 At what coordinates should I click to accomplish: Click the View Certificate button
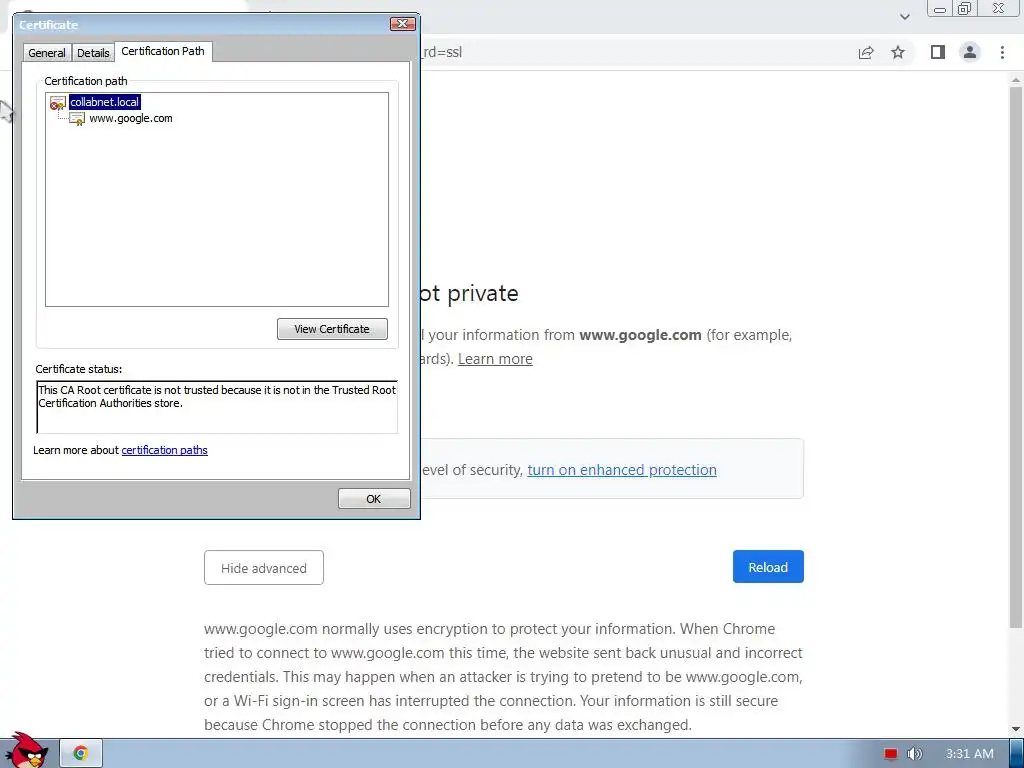point(332,329)
